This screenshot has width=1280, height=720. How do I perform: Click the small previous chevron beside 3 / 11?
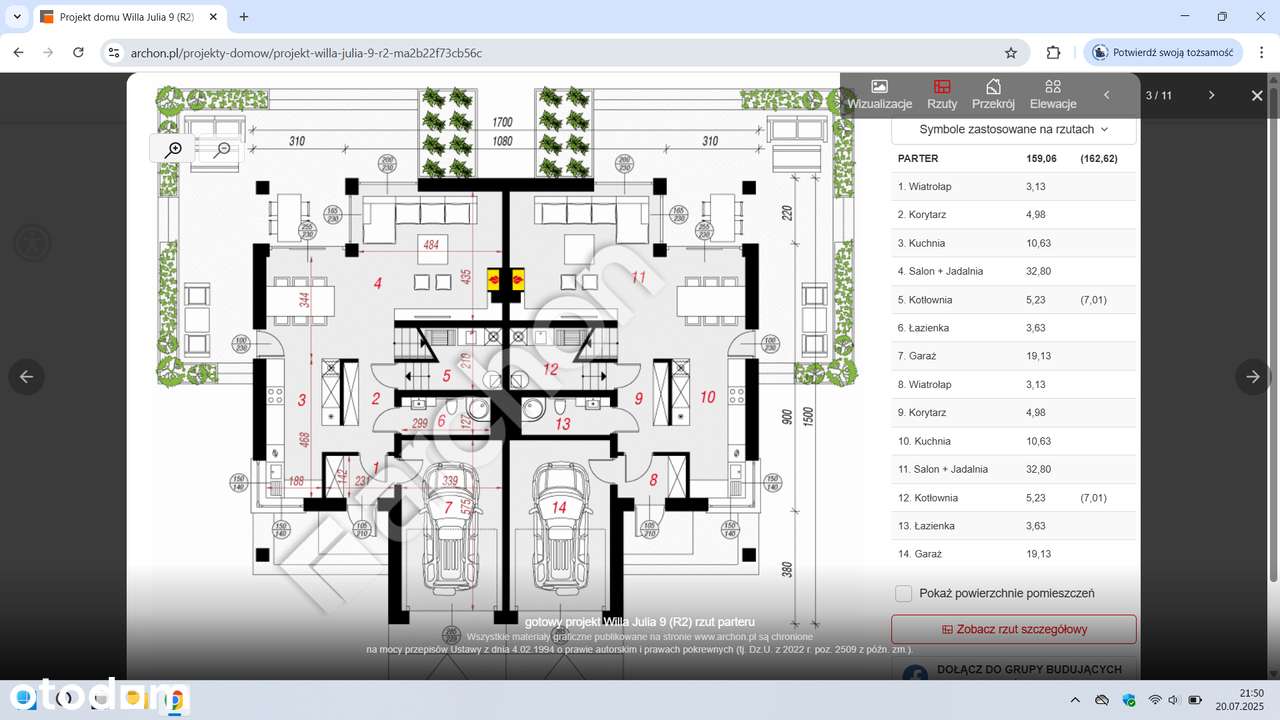point(1106,95)
